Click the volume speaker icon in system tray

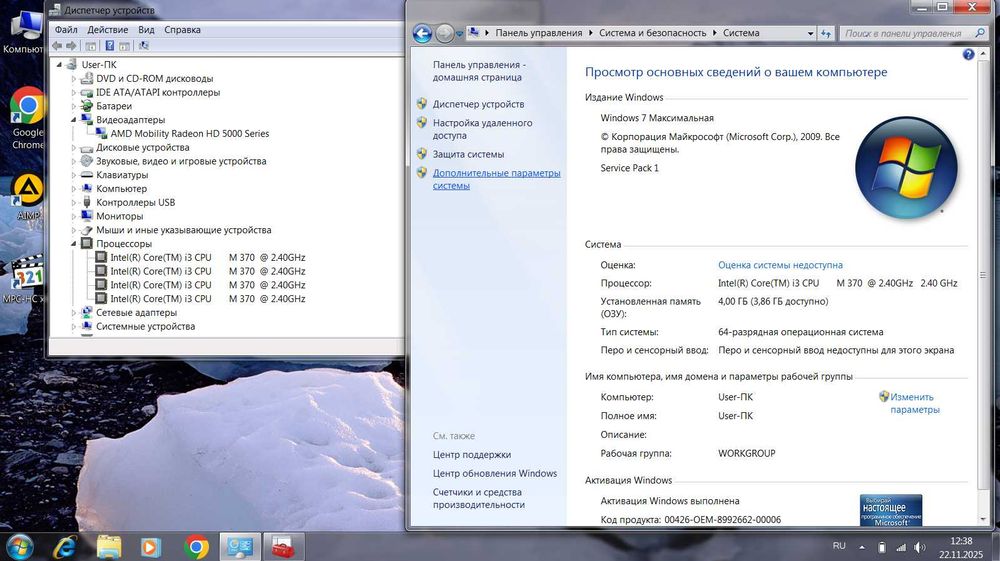click(x=919, y=547)
